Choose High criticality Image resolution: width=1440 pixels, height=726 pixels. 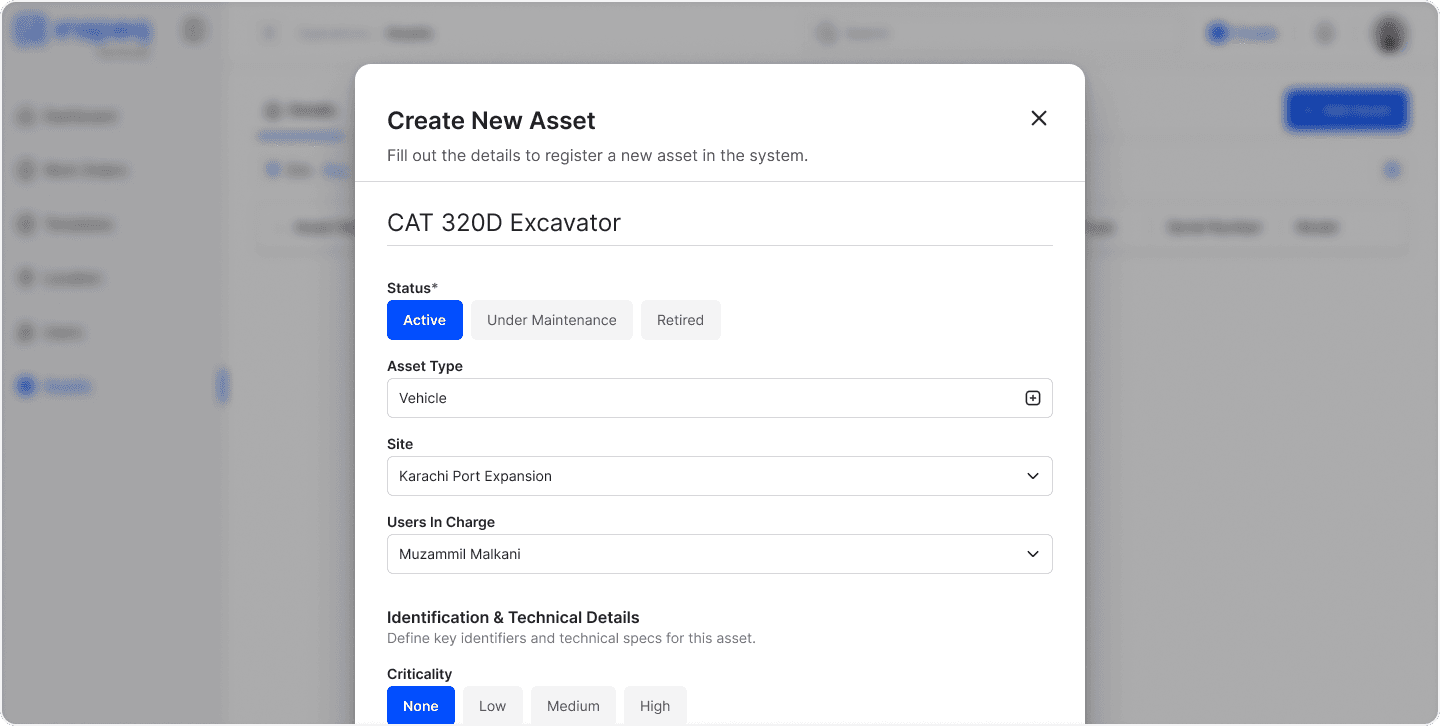[655, 706]
